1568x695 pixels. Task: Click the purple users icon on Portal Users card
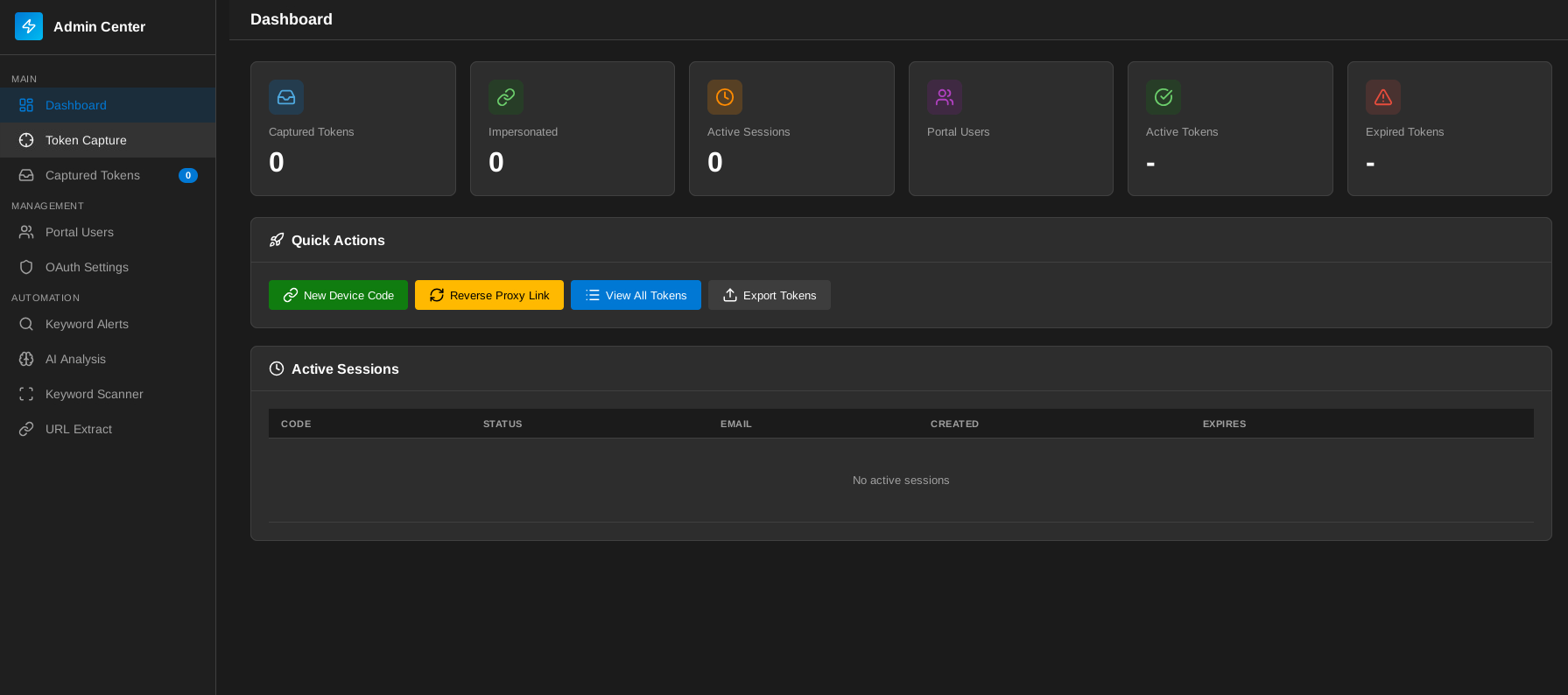(x=945, y=97)
